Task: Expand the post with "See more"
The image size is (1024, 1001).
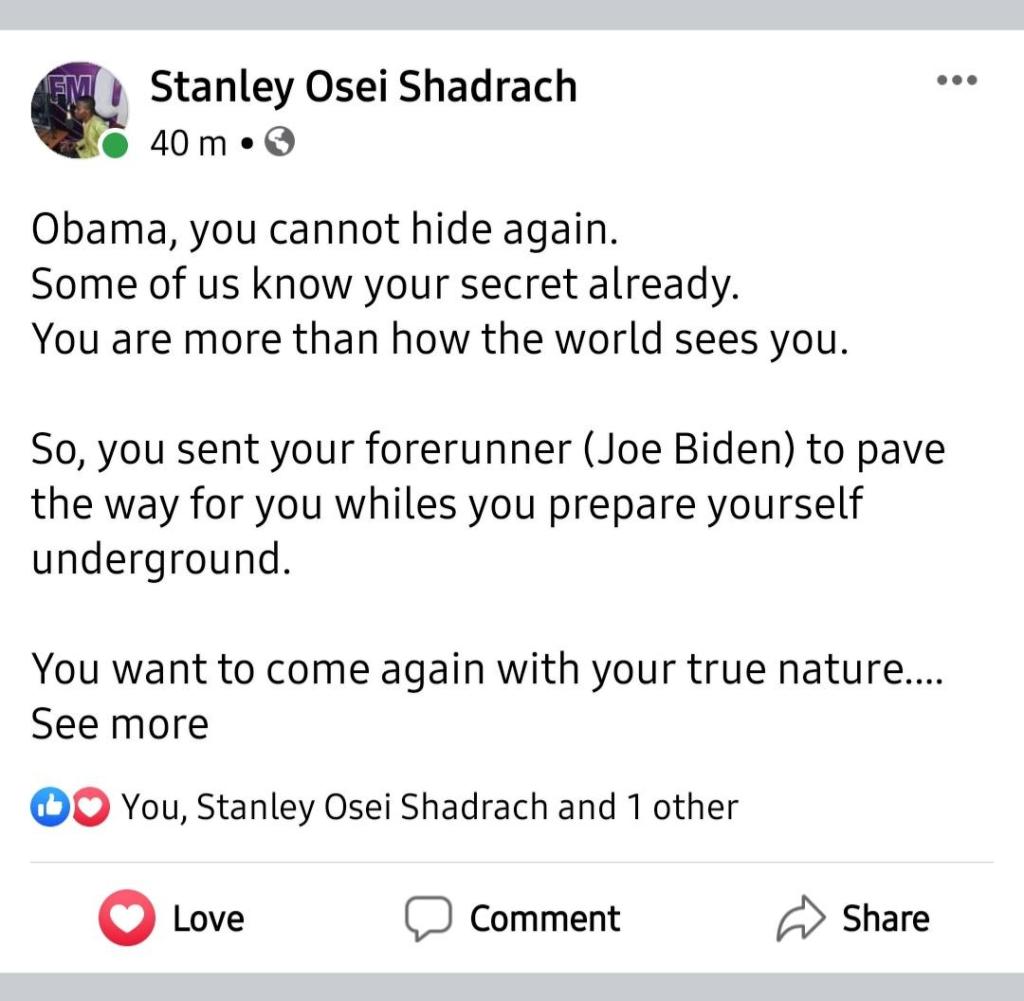Action: [120, 724]
